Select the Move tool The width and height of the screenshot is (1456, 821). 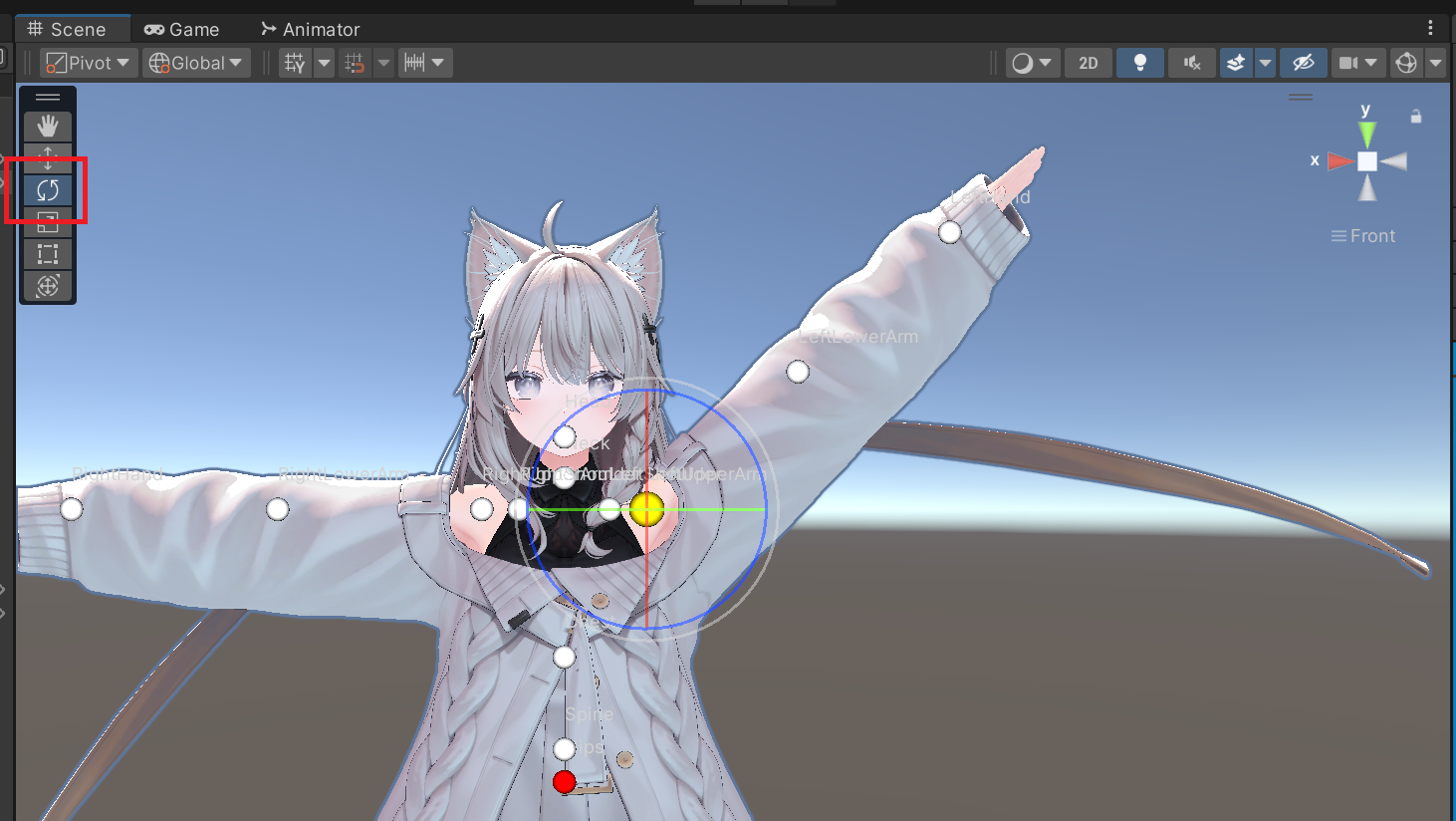pyautogui.click(x=48, y=157)
